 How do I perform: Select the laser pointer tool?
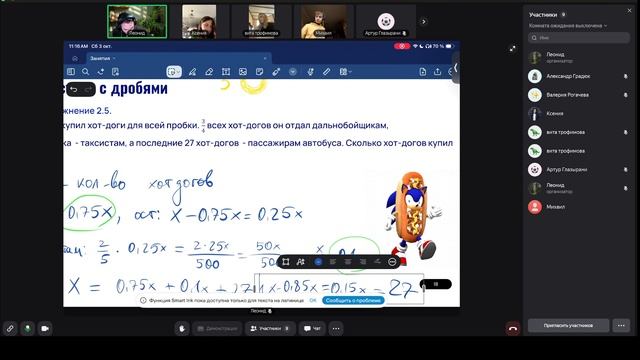pos(276,72)
